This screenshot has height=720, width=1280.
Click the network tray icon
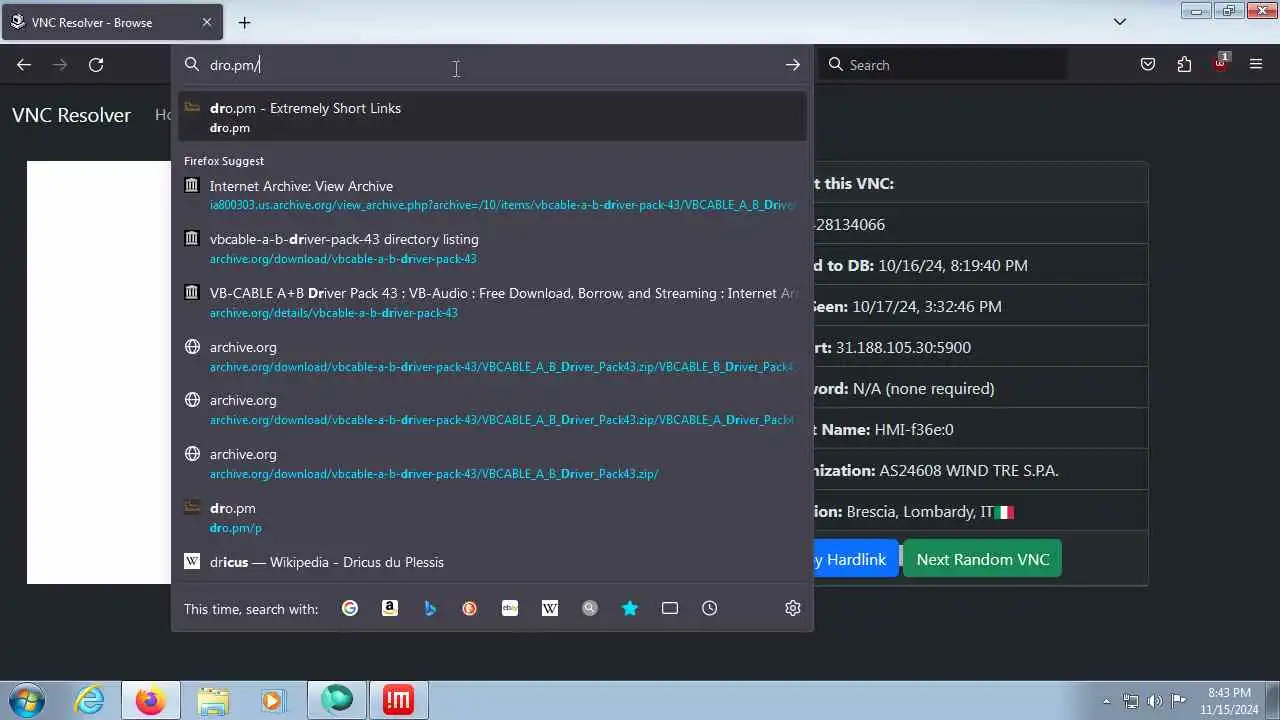click(1131, 701)
